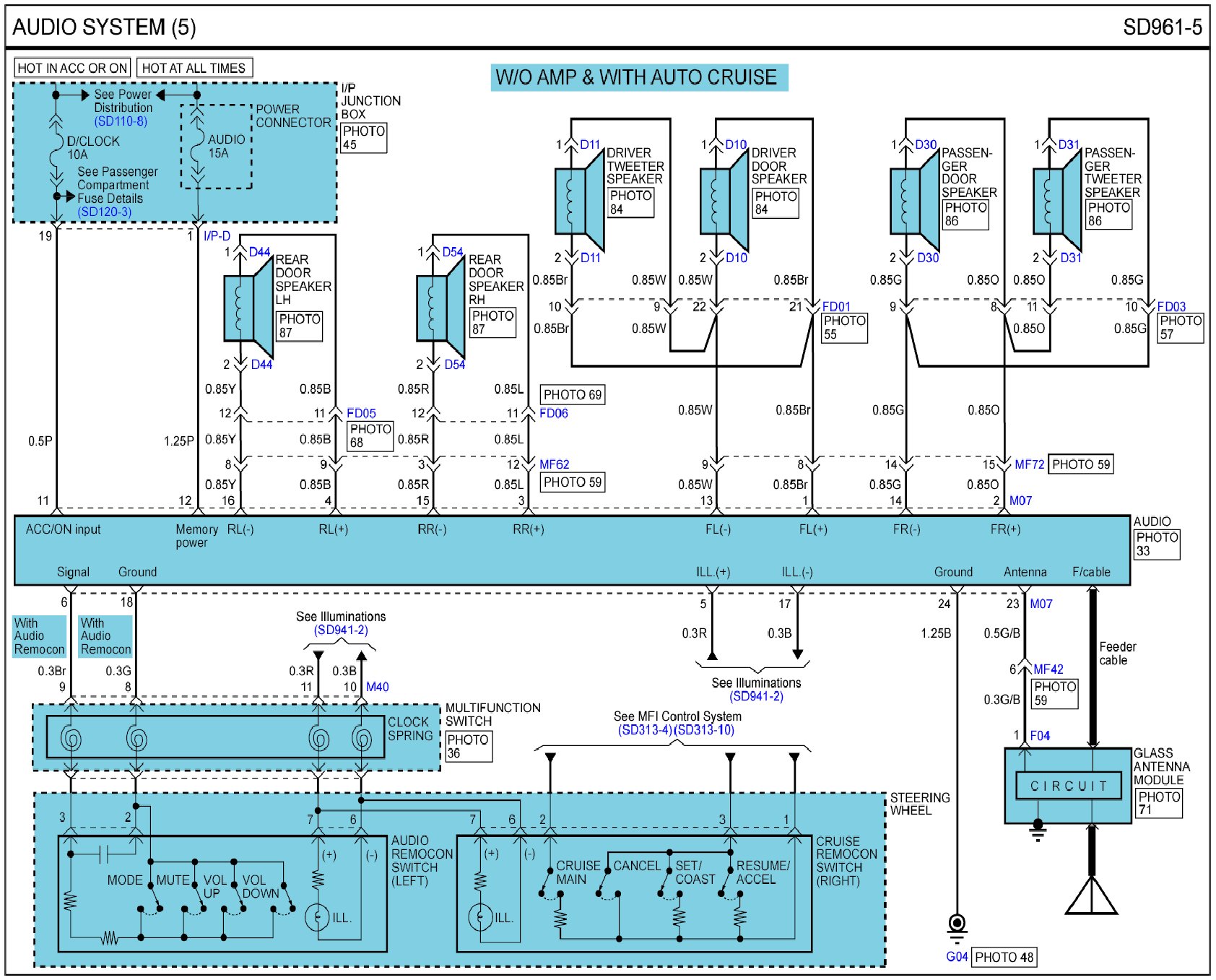
Task: Click the ILL. lamp in left remocon switch
Action: point(317,917)
